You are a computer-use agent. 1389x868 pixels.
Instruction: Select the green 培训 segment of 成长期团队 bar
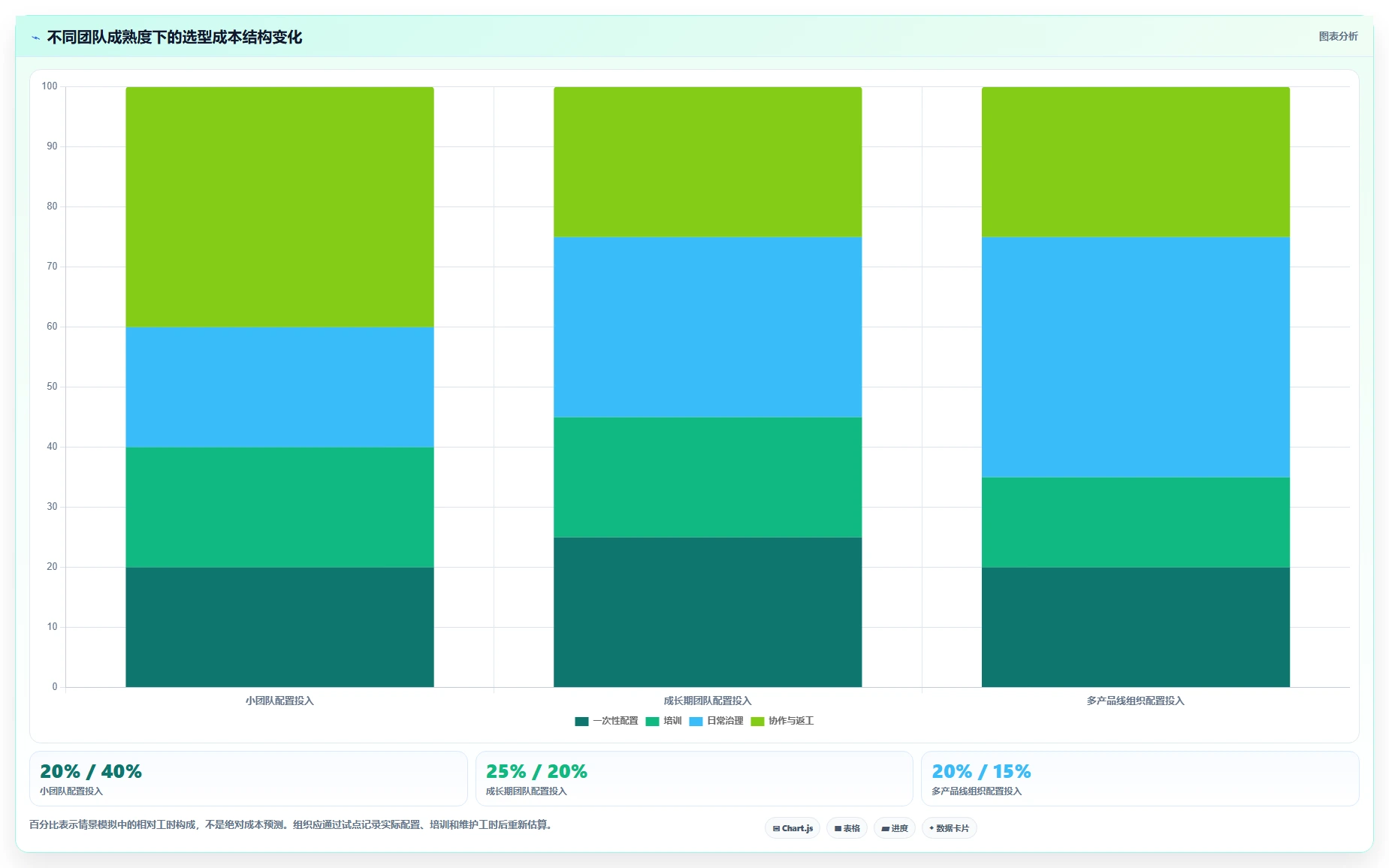click(708, 477)
